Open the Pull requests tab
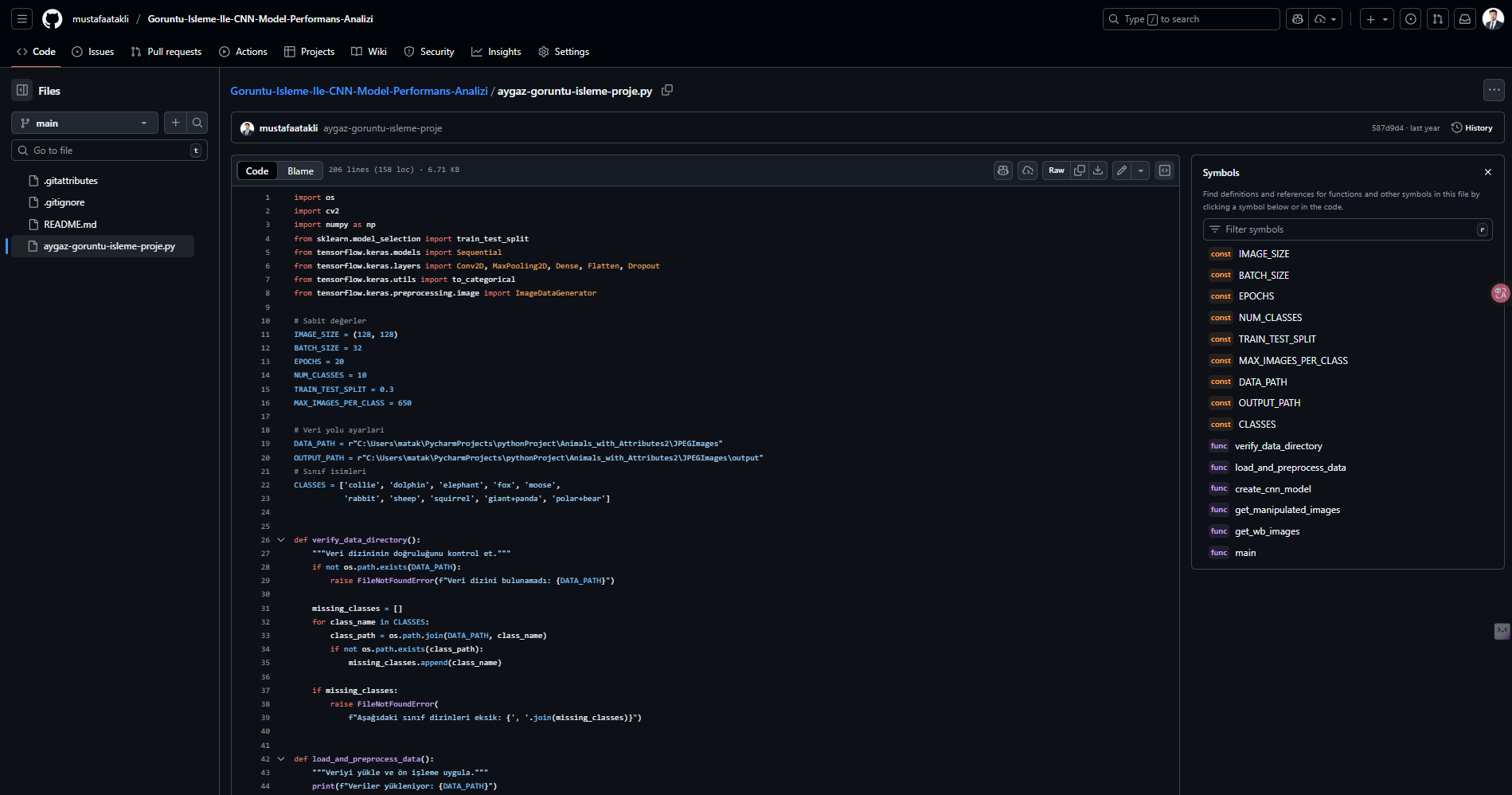 point(166,52)
